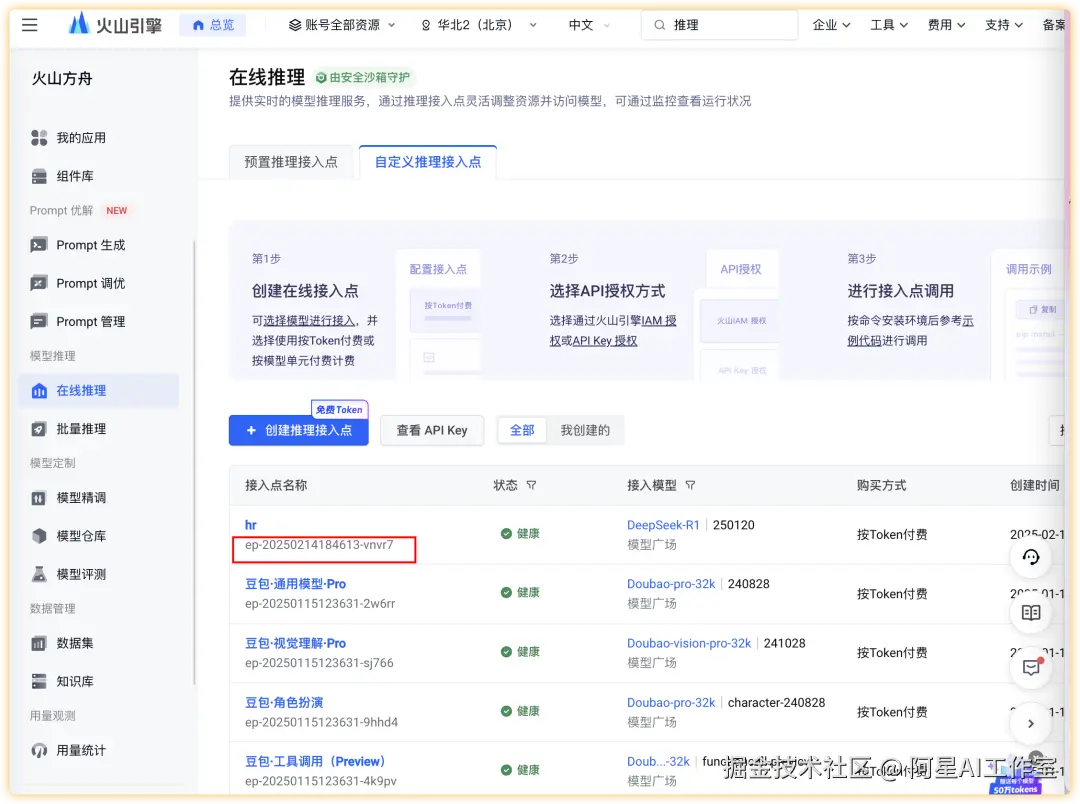Image resolution: width=1080 pixels, height=804 pixels.
Task: Select the 全部 filter toggle
Action: pyautogui.click(x=522, y=430)
